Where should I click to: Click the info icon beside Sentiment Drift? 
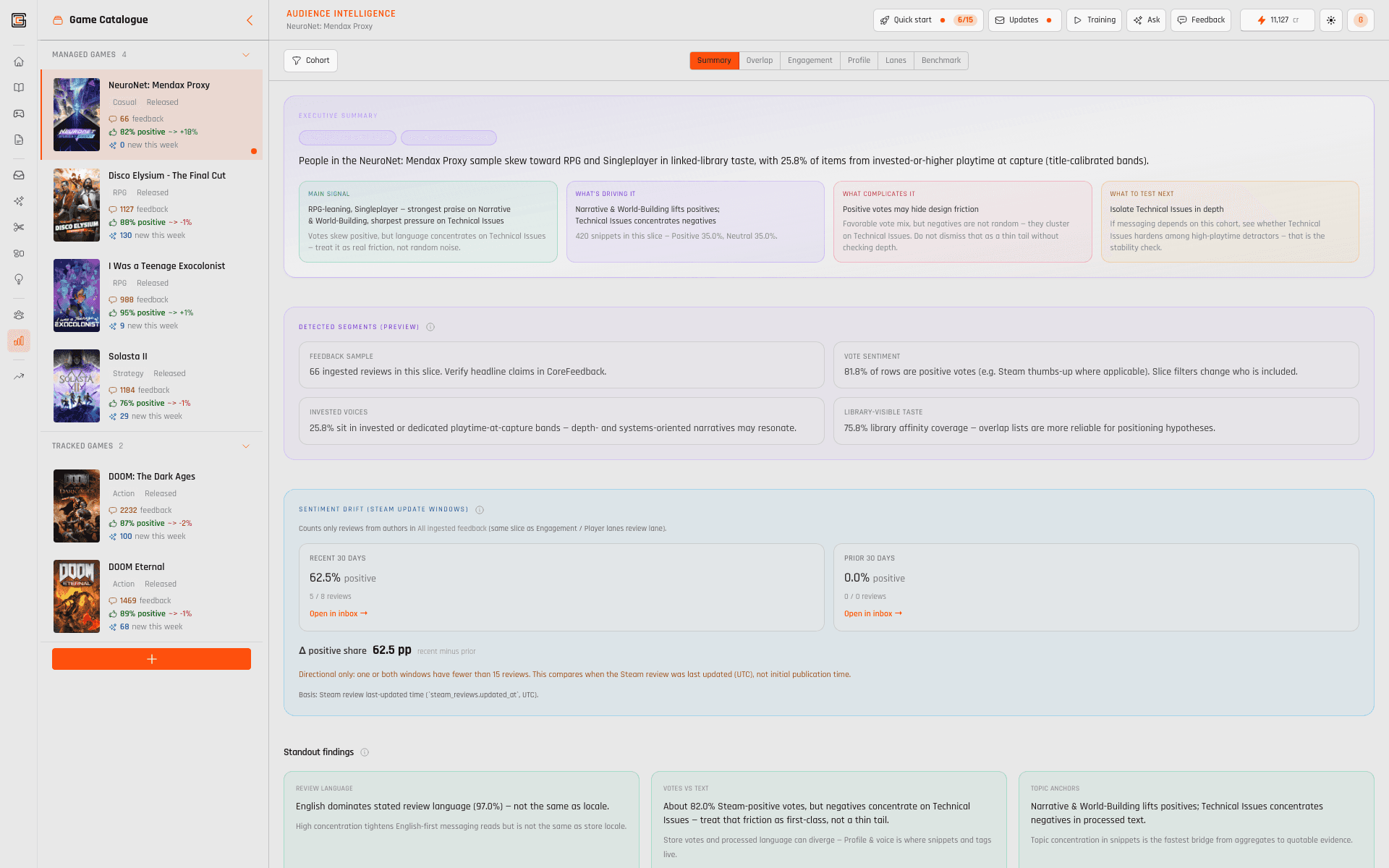[x=480, y=509]
